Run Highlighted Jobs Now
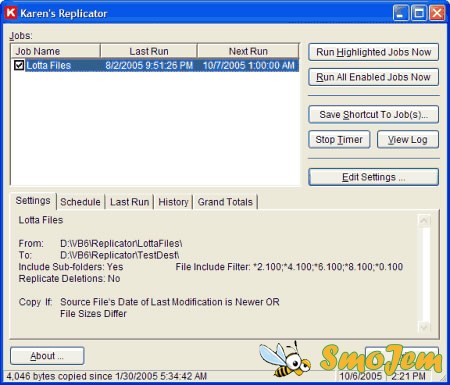The image size is (450, 385). coord(373,52)
